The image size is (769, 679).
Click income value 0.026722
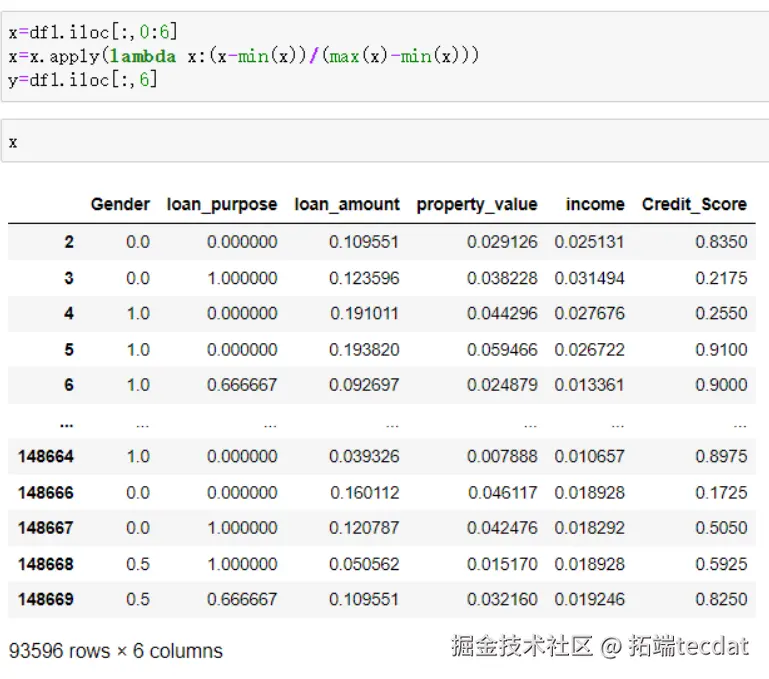(x=590, y=350)
